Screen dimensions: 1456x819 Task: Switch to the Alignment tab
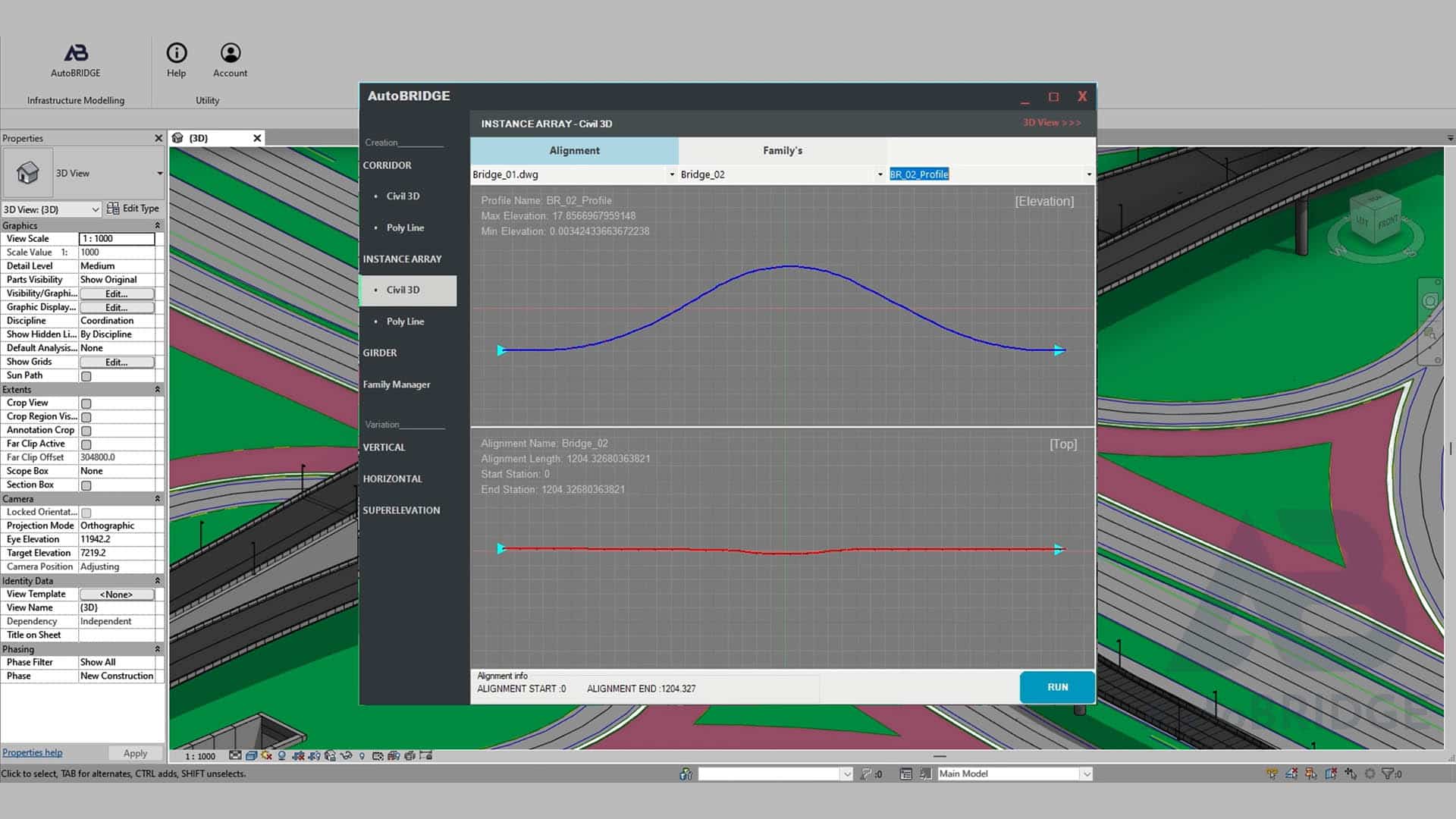[x=574, y=150]
